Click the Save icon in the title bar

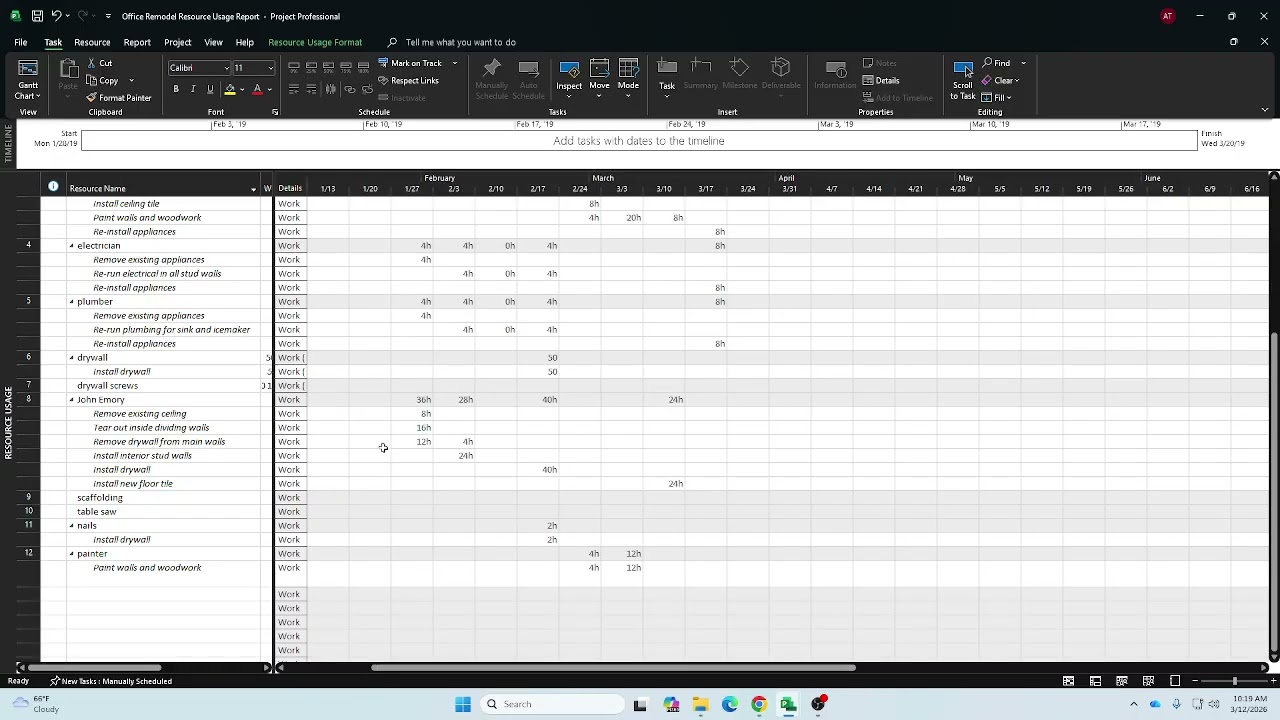[x=37, y=16]
